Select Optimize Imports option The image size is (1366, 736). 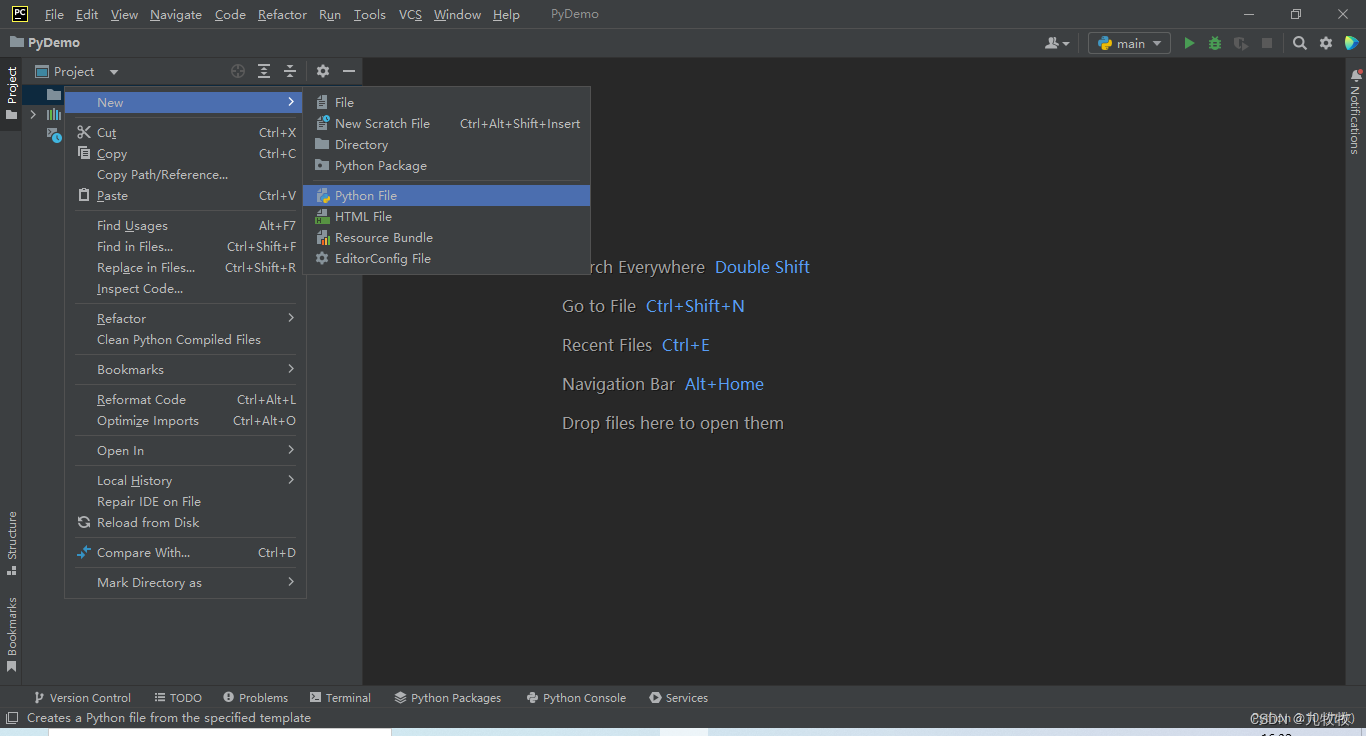point(185,420)
